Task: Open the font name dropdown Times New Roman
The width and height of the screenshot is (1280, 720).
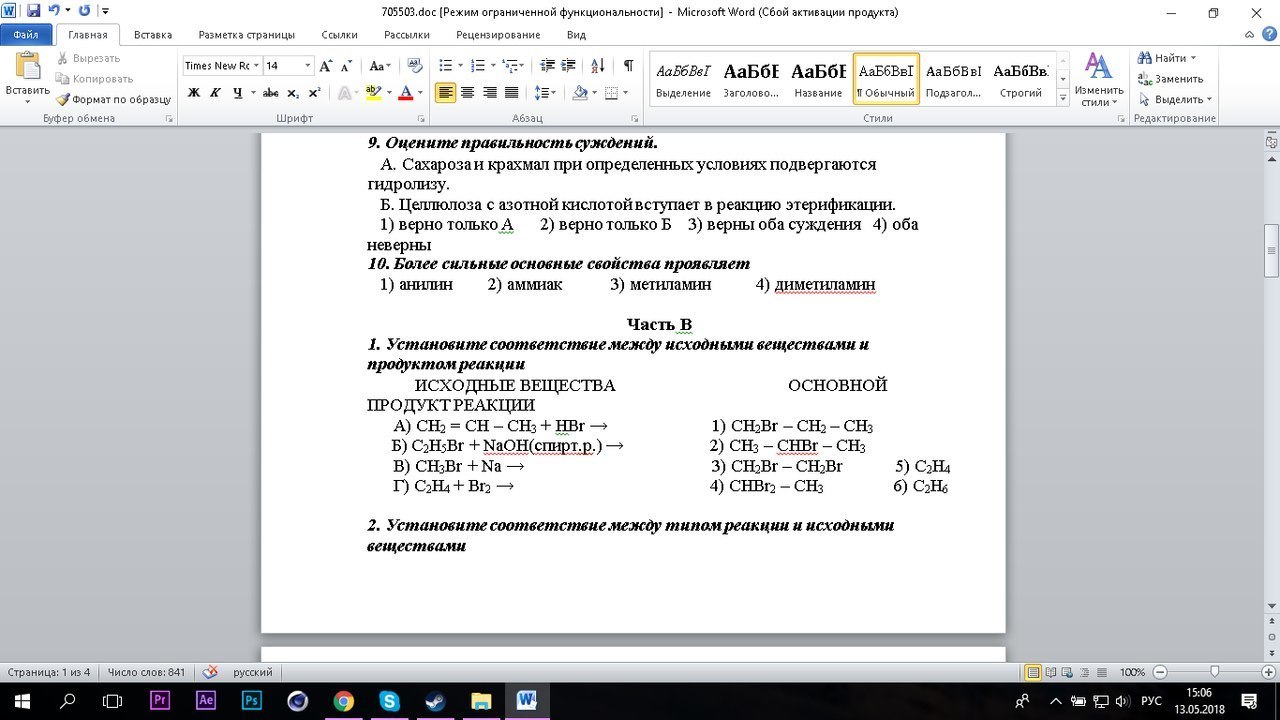Action: tap(256, 66)
